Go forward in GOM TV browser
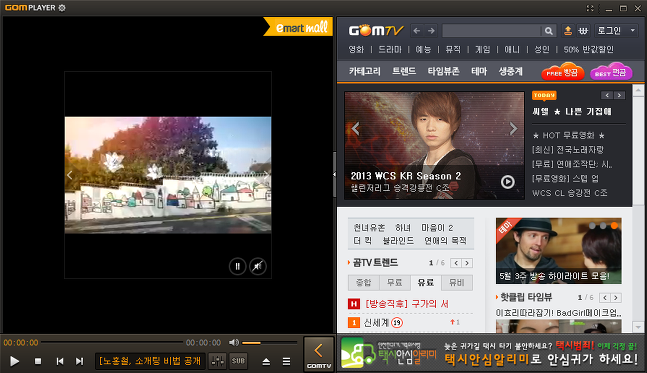This screenshot has width=647, height=373. point(431,31)
